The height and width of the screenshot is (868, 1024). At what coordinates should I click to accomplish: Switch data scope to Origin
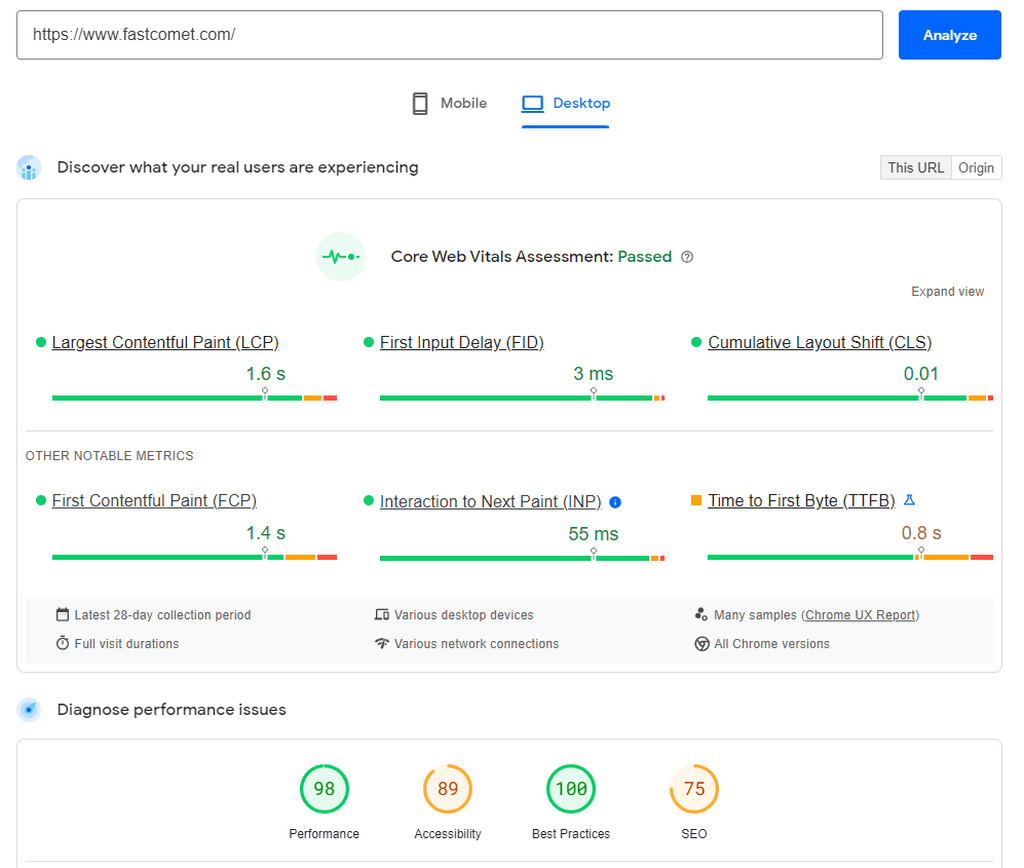click(976, 167)
